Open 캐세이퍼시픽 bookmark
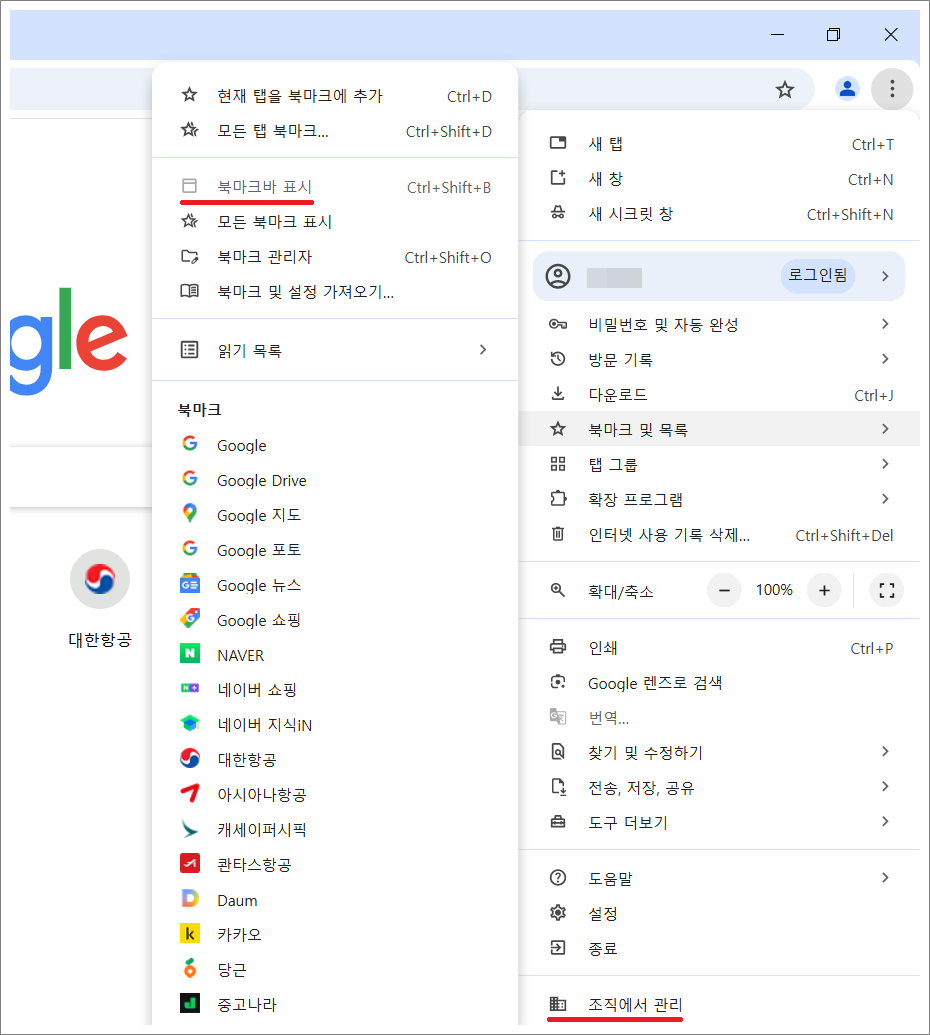 [x=335, y=830]
